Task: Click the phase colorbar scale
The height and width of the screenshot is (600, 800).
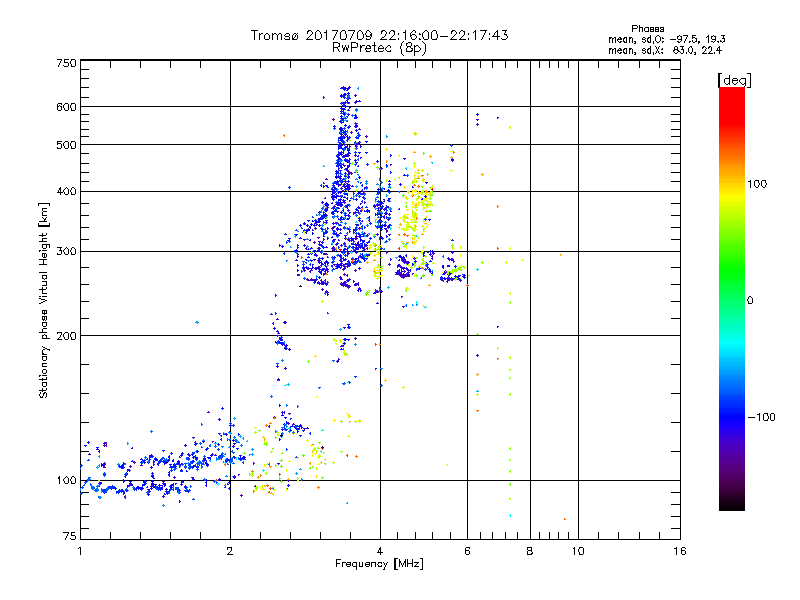Action: (732, 299)
